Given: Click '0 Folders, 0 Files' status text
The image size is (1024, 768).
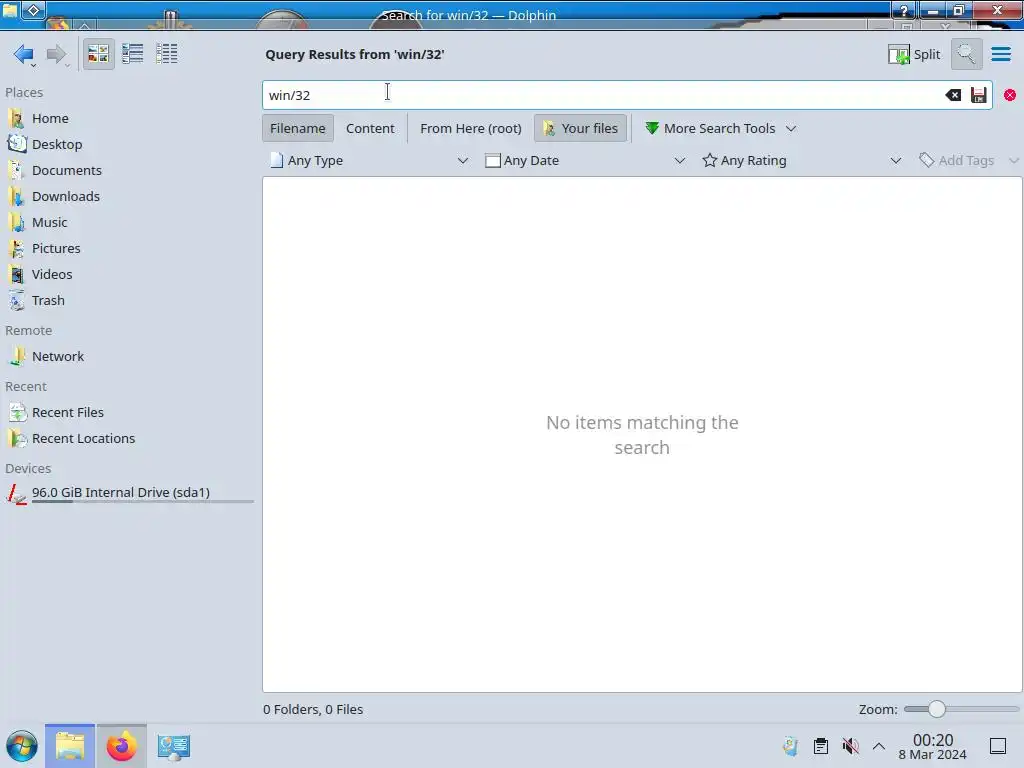Looking at the screenshot, I should click(313, 709).
